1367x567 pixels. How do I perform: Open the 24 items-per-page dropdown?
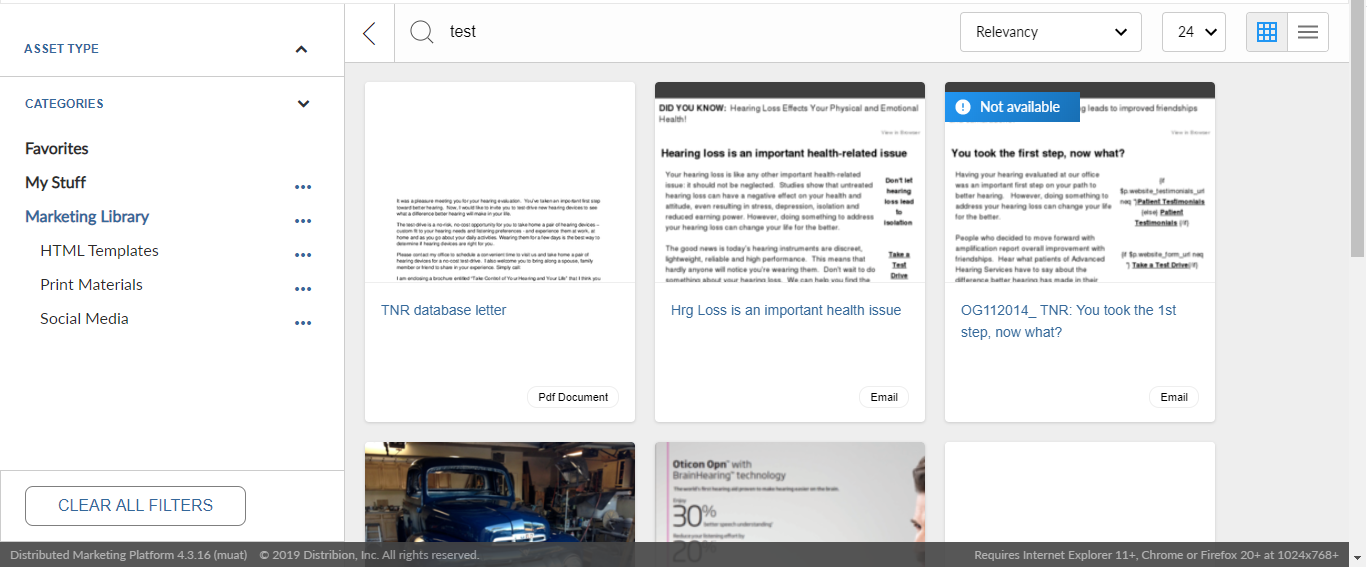point(1194,32)
